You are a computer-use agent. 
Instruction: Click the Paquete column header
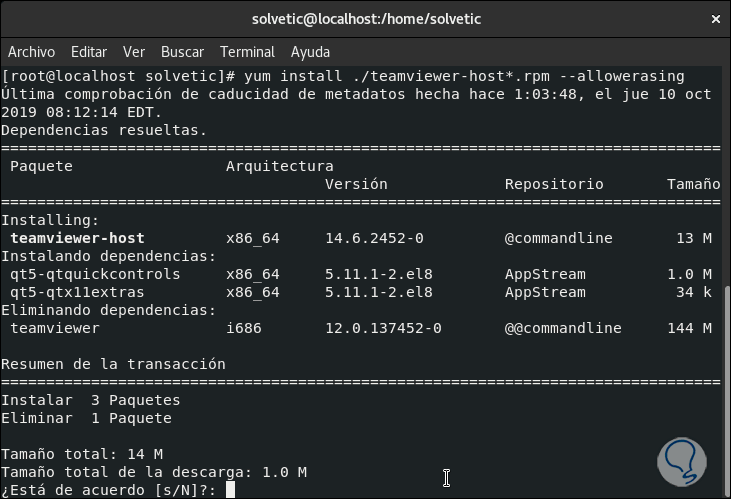pos(41,166)
